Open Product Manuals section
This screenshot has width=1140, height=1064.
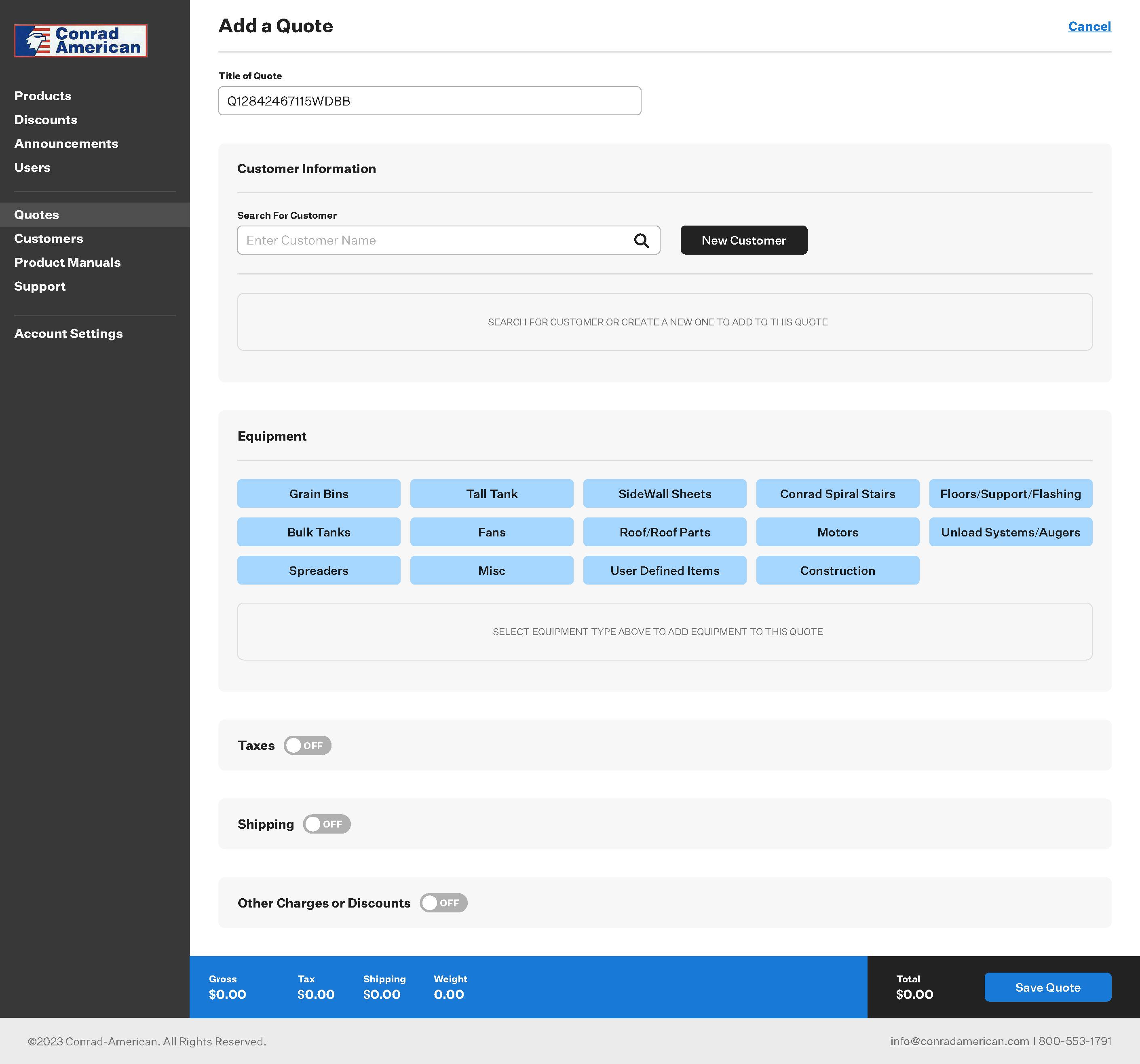coord(68,263)
